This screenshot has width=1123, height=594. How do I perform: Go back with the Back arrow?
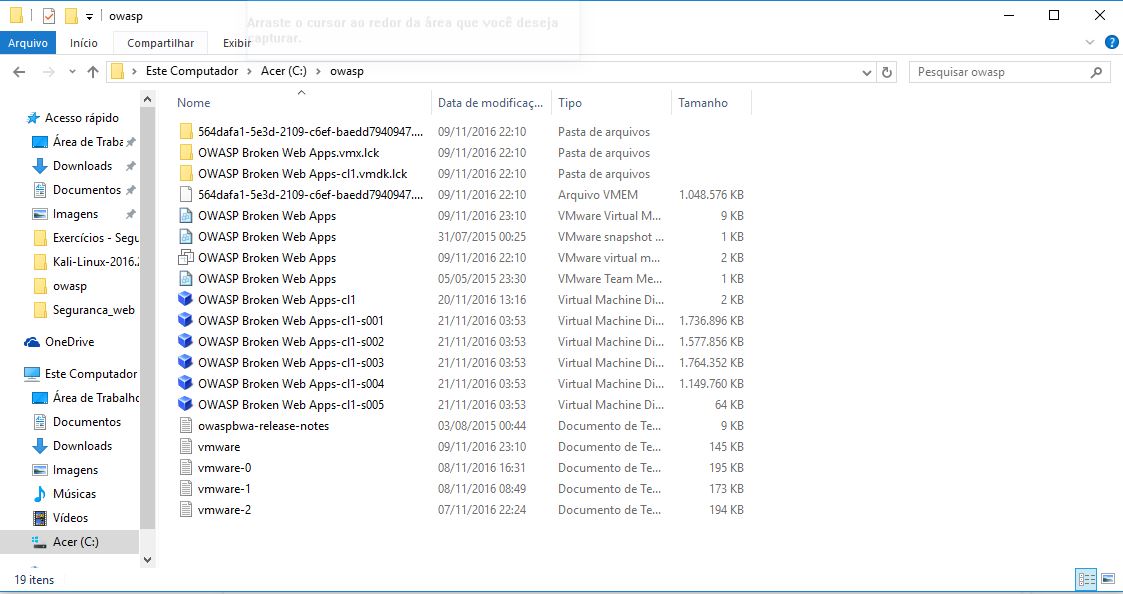coord(19,72)
